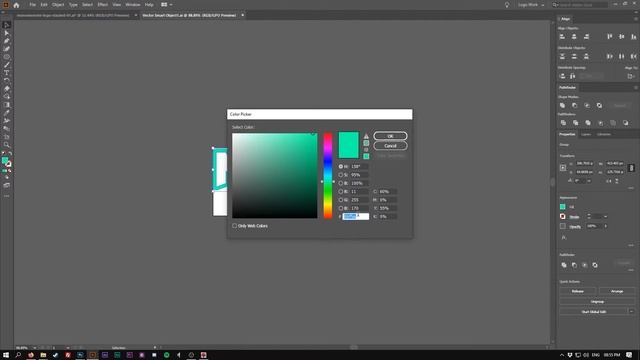Click the hex color input field
The width and height of the screenshot is (640, 360).
[x=356, y=217]
